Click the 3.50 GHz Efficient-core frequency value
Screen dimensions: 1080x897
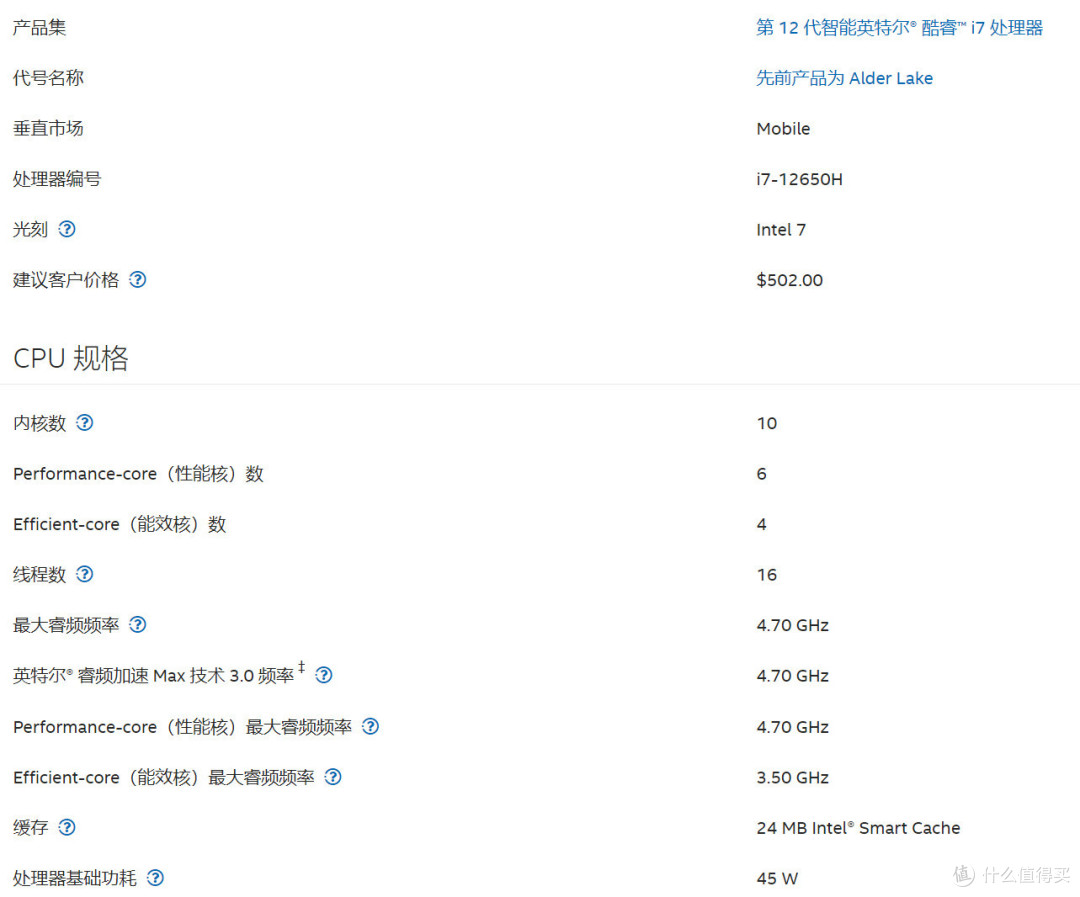point(792,777)
